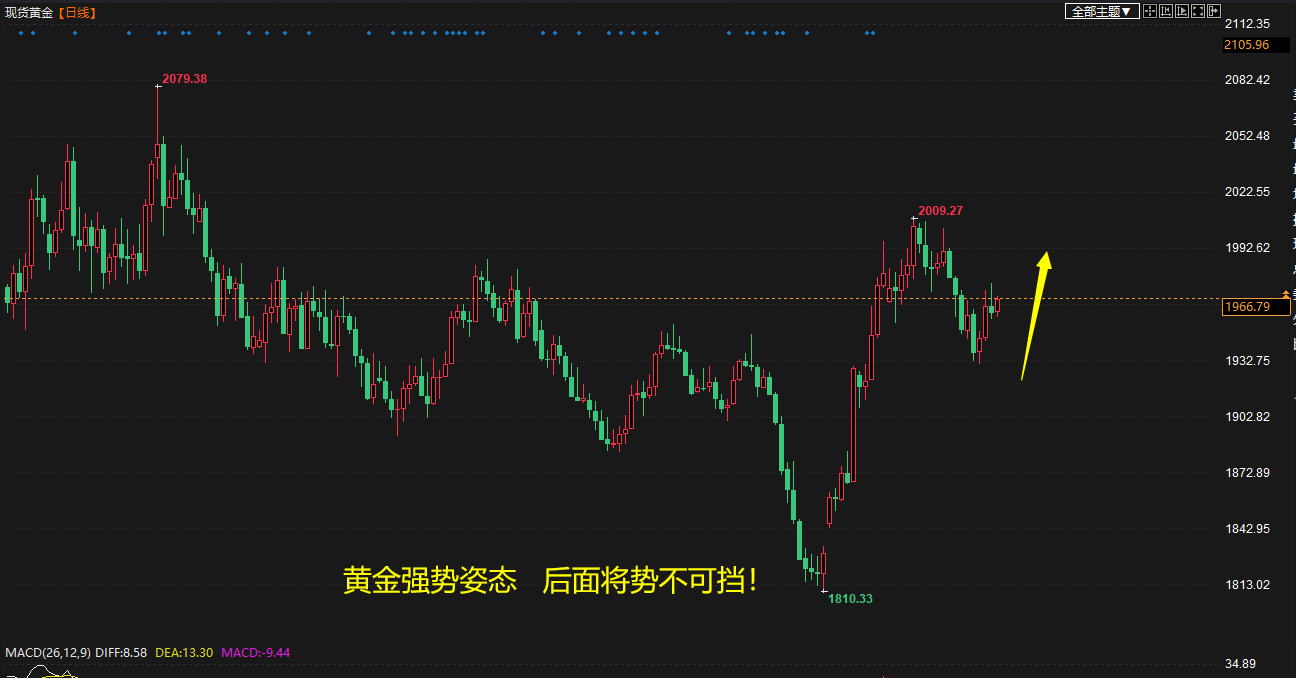The height and width of the screenshot is (678, 1296).
Task: Open the 全部主题 dropdown
Action: pyautogui.click(x=1102, y=11)
